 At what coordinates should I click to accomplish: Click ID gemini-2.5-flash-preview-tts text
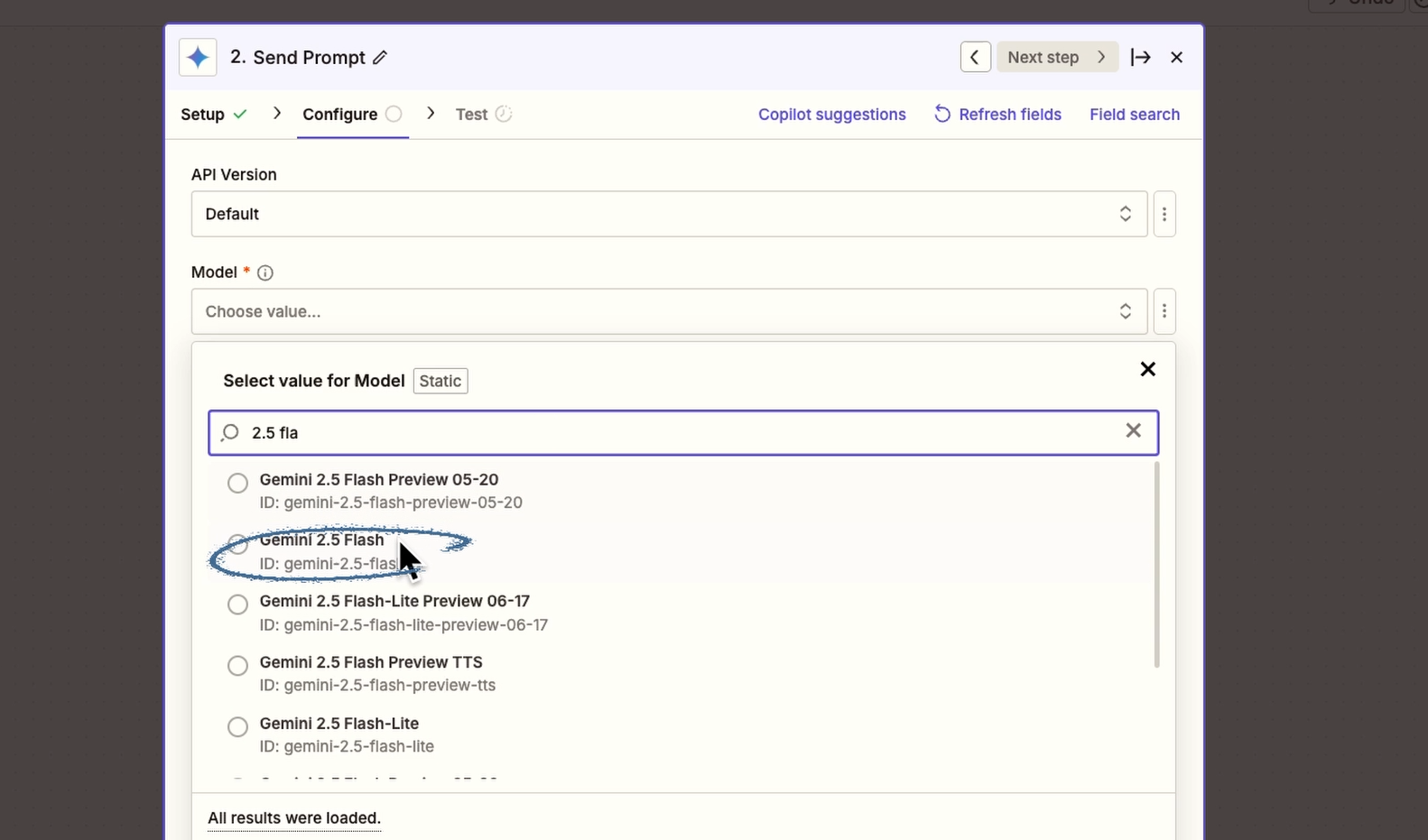tap(377, 686)
